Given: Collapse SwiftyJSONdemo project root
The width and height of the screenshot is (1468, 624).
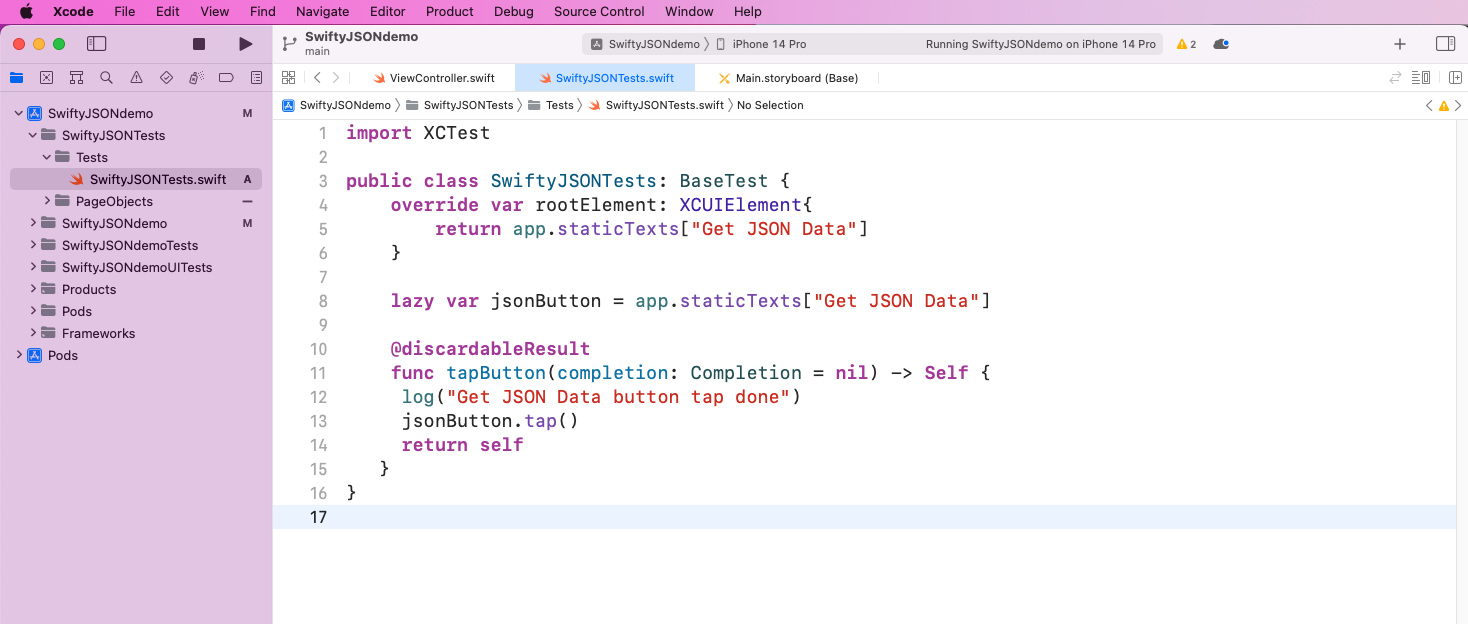Looking at the screenshot, I should [18, 113].
